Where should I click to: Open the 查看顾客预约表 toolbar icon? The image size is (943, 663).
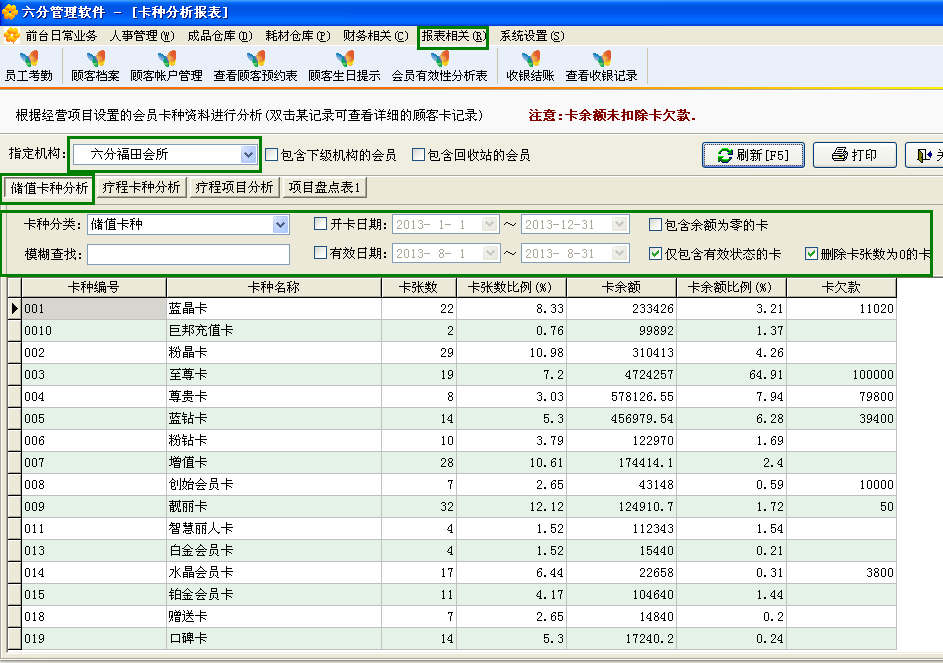click(256, 66)
